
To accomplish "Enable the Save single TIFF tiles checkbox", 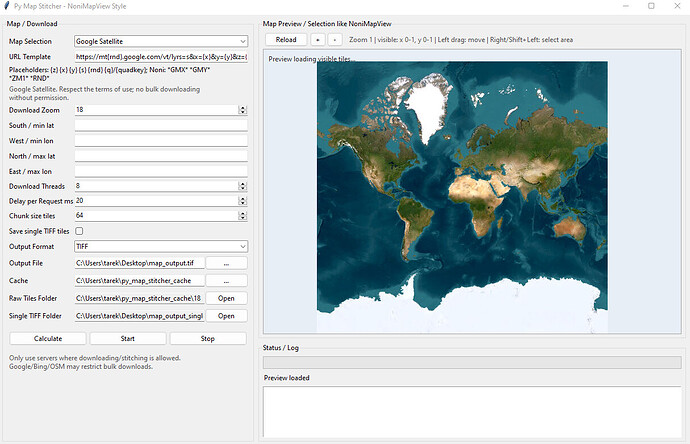I will [79, 231].
